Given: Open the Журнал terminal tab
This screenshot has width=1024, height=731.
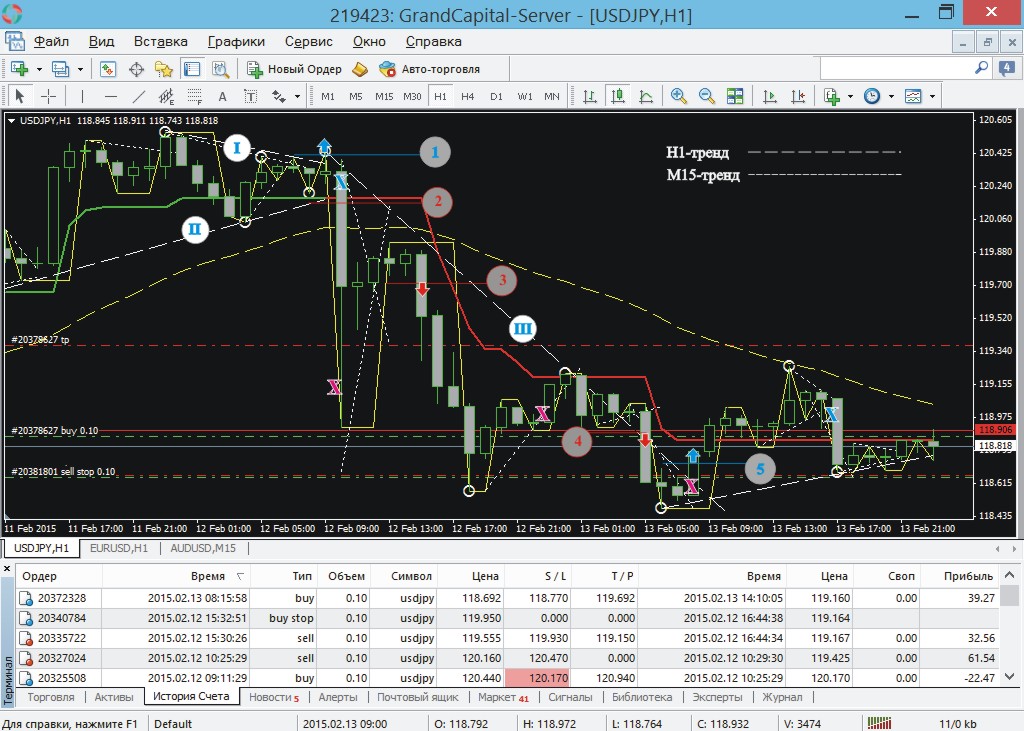Looking at the screenshot, I should pos(782,697).
